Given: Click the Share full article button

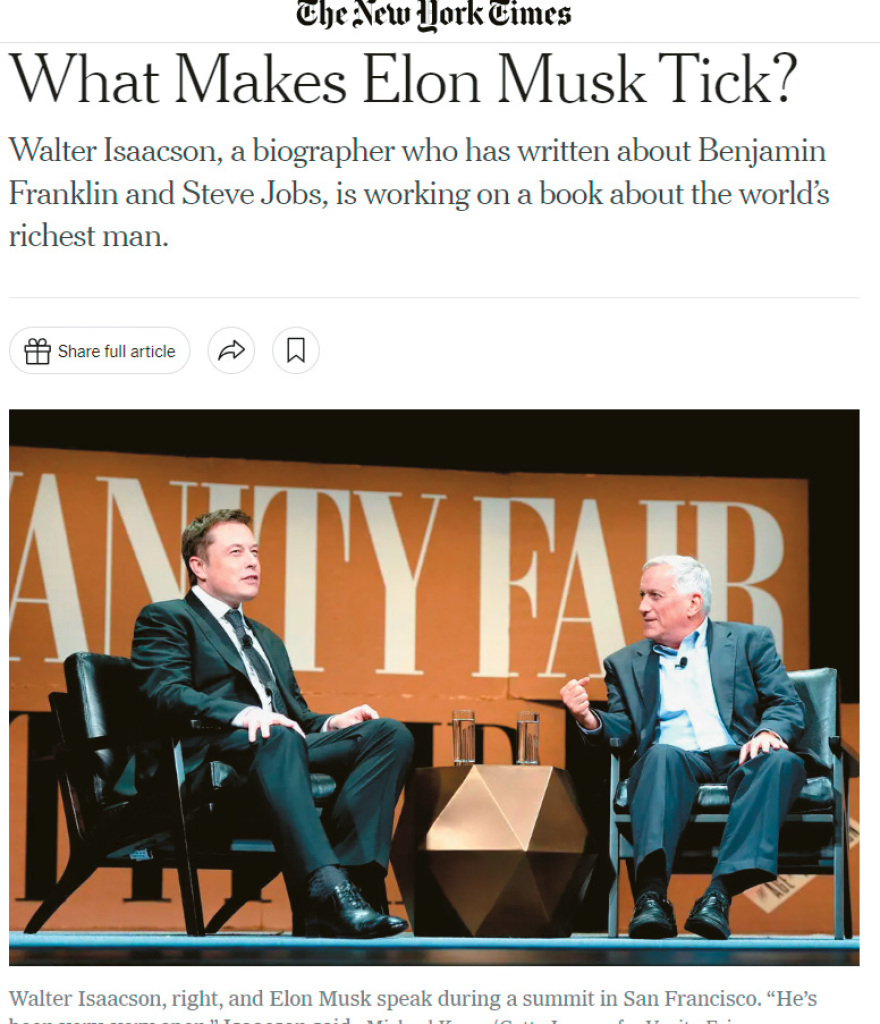Looking at the screenshot, I should pyautogui.click(x=100, y=351).
